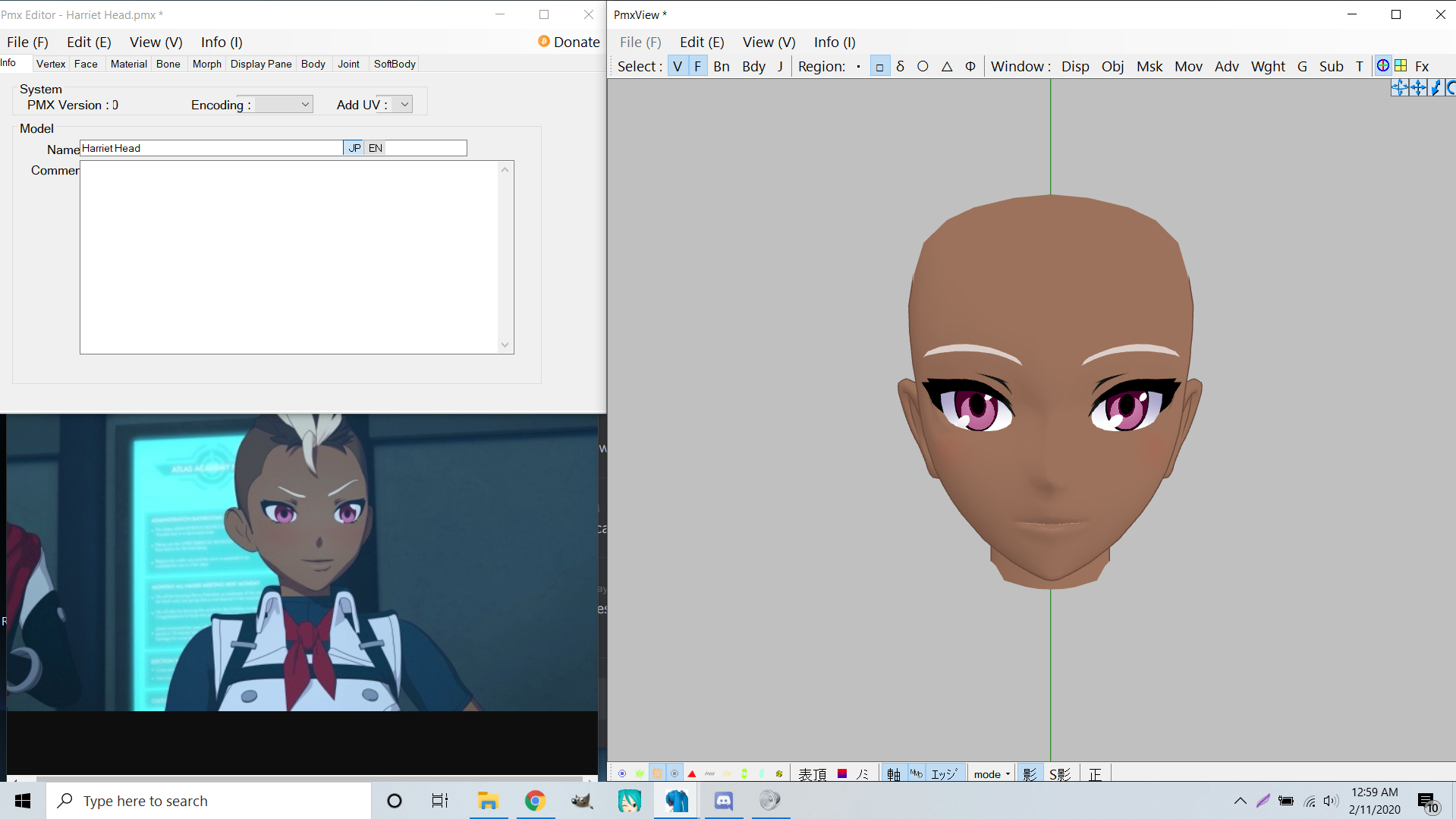Toggle the blue circle vertex display icon
This screenshot has height=819, width=1456.
click(x=622, y=773)
